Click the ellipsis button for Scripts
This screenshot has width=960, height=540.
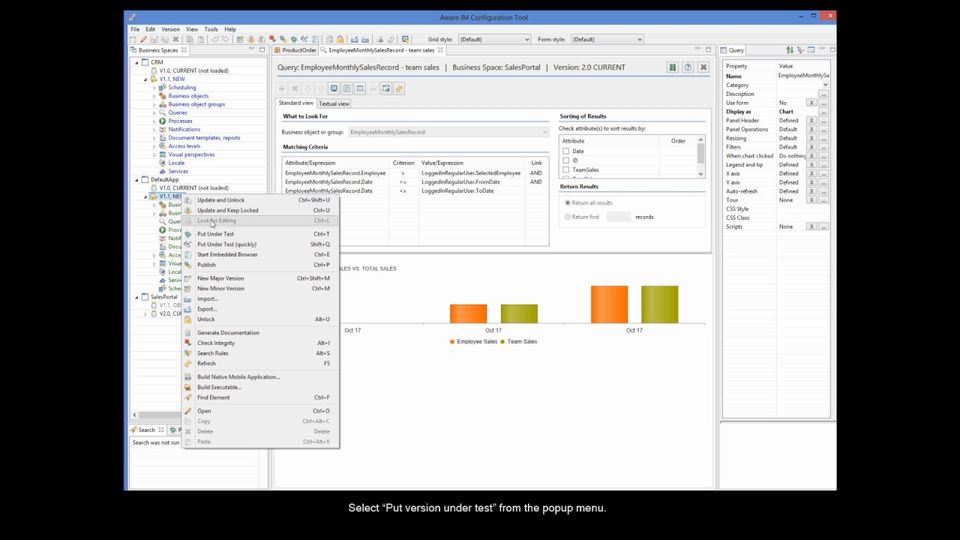point(823,227)
